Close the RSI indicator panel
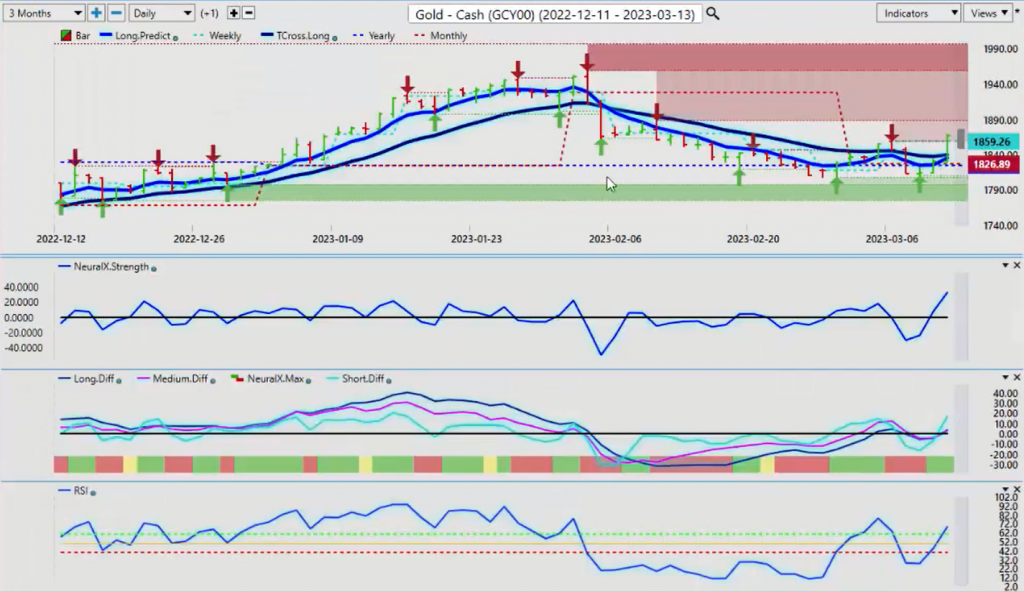The height and width of the screenshot is (592, 1024). tap(1017, 490)
